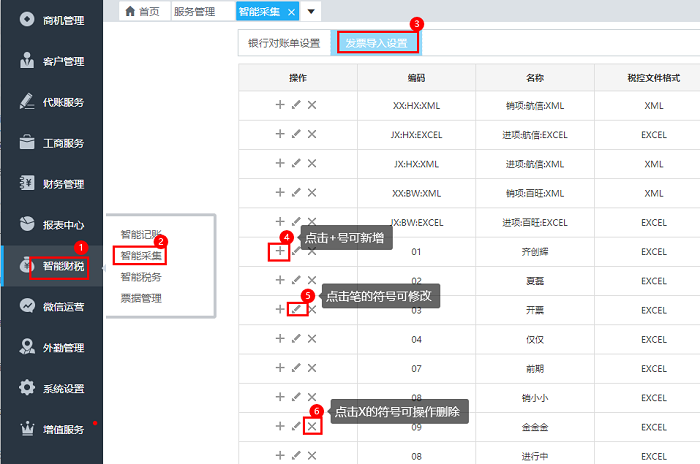Viewport: 700px width, 464px height.
Task: Click the plus icon in the 齐创辉 row
Action: (x=280, y=251)
